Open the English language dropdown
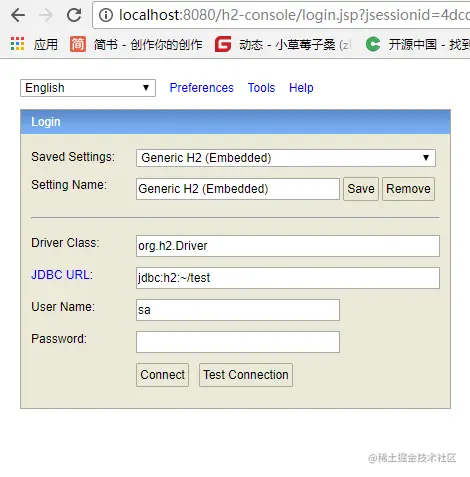This screenshot has width=470, height=477. (88, 88)
